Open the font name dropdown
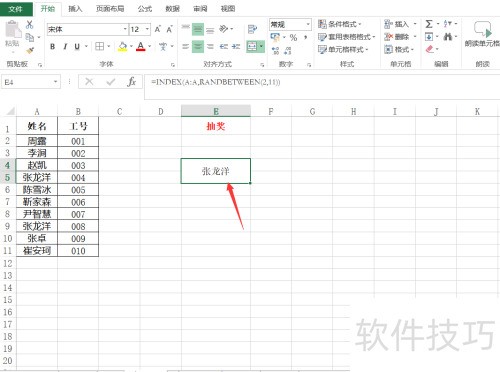Viewport: 500px width, 372px height. [x=125, y=29]
